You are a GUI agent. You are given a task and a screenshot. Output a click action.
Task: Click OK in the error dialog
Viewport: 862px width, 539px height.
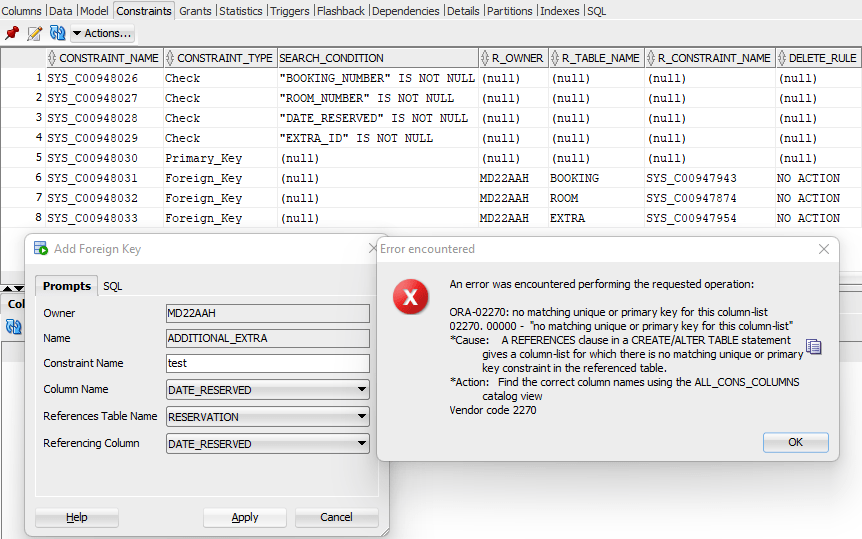pos(795,442)
